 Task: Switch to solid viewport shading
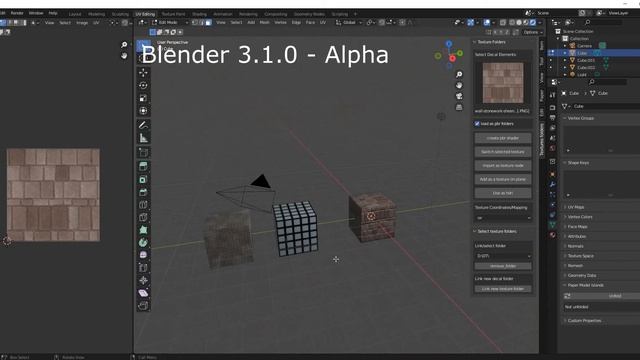coord(519,23)
